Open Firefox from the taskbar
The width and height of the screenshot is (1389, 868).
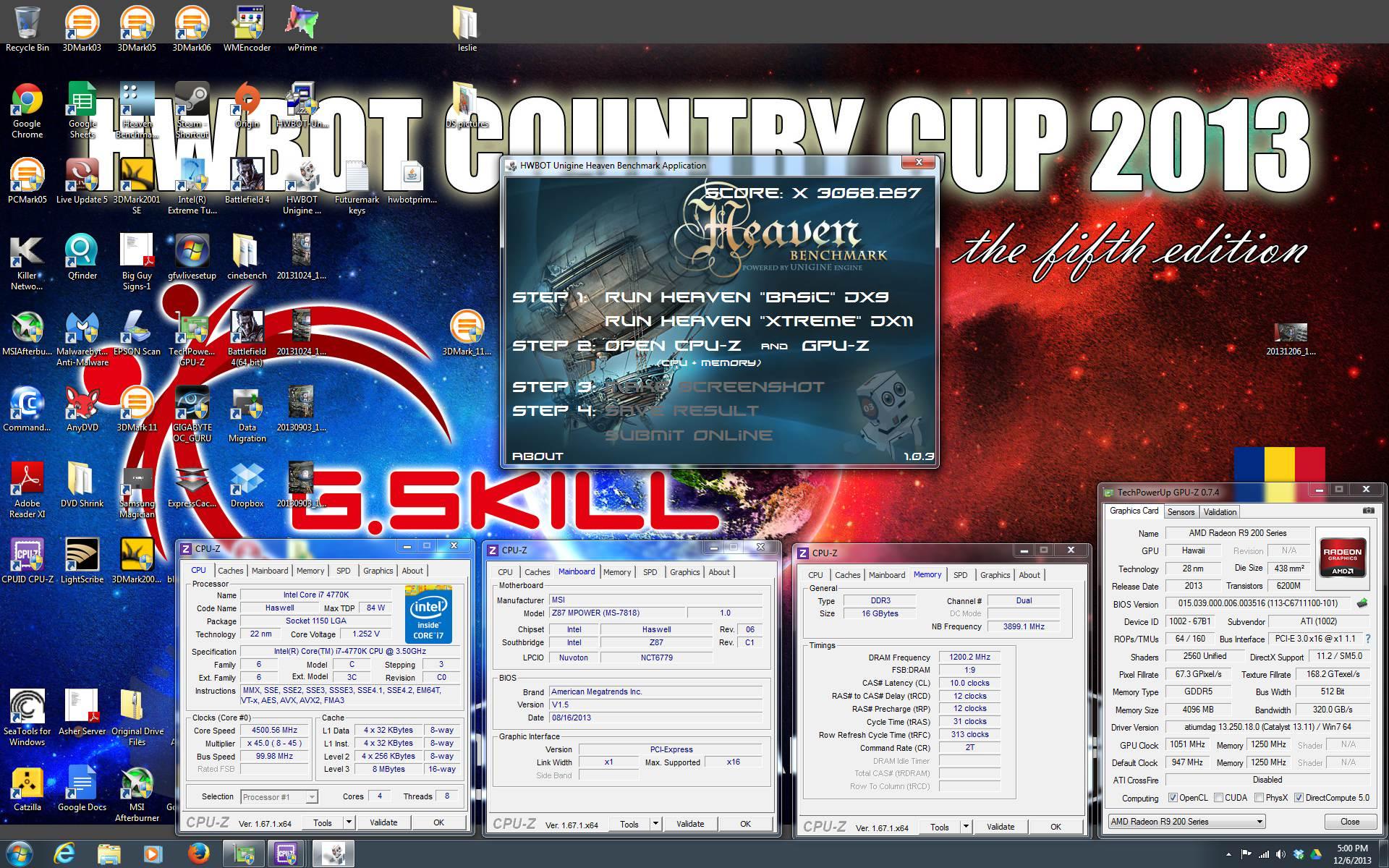[197, 854]
